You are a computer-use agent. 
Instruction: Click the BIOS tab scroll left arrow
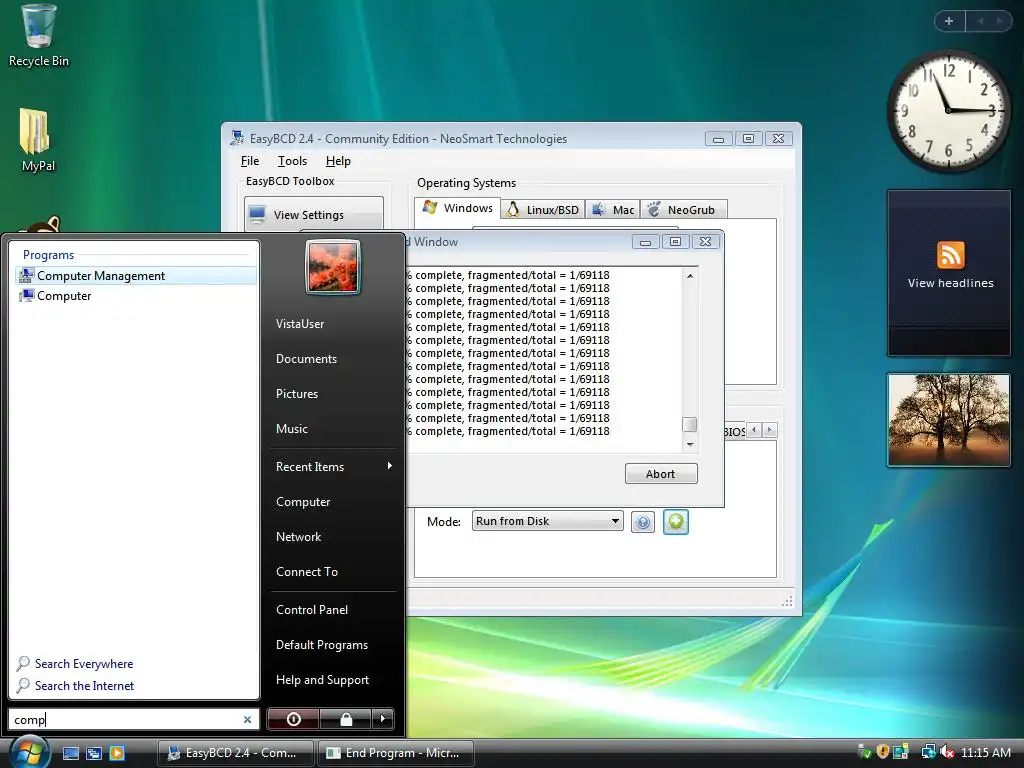click(x=754, y=430)
